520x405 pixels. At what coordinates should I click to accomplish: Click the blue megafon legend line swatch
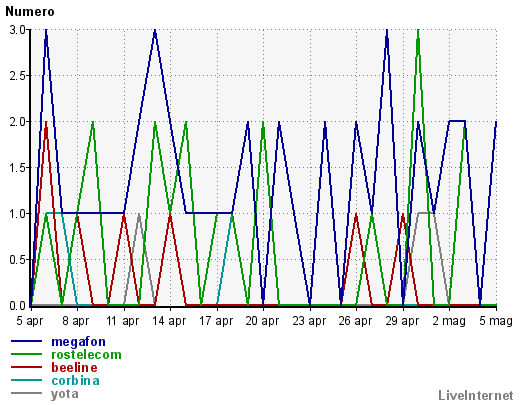pyautogui.click(x=26, y=341)
